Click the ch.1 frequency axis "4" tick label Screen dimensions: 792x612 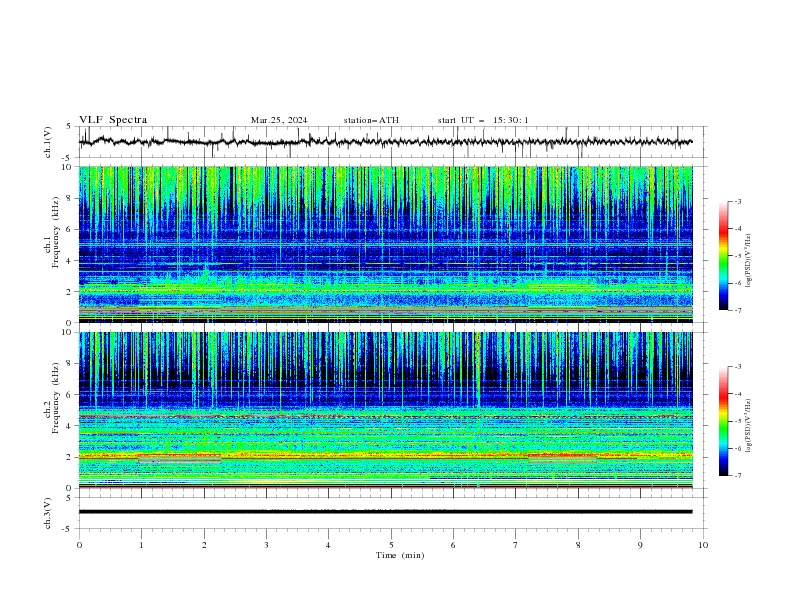click(x=71, y=261)
